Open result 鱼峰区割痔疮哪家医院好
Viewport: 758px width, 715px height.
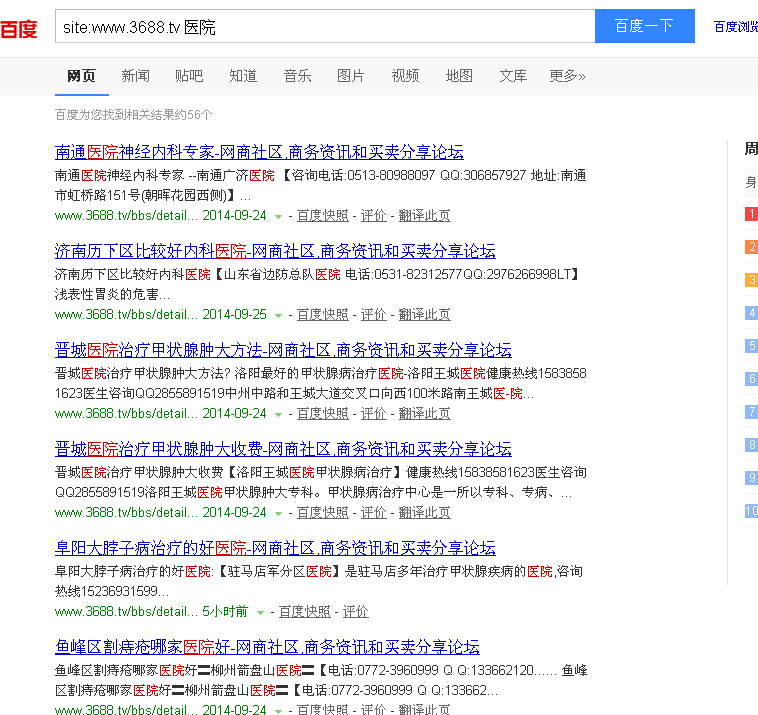pos(267,647)
